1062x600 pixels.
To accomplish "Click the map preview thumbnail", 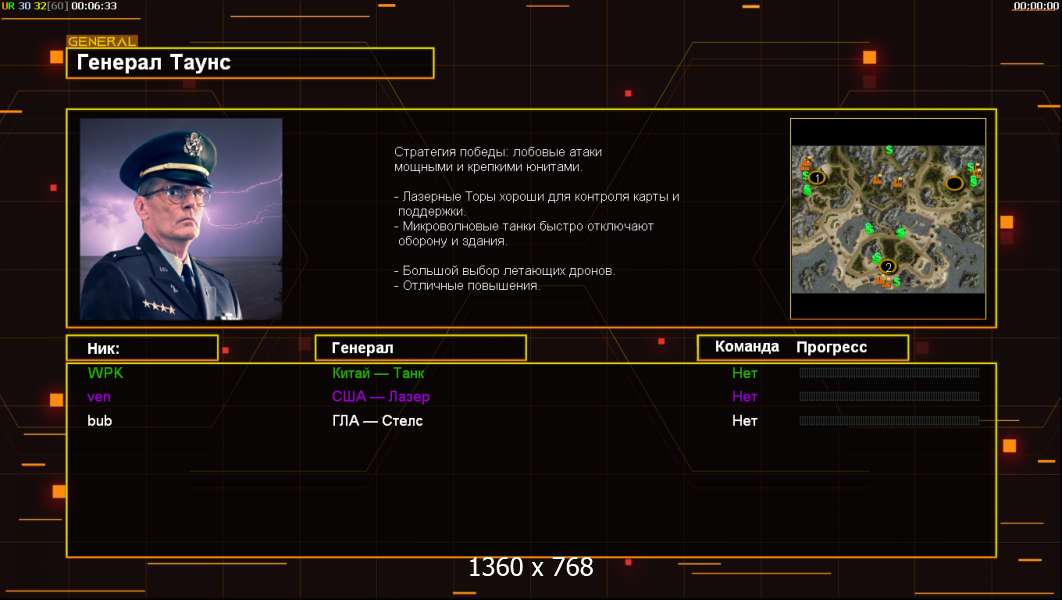I will point(888,219).
